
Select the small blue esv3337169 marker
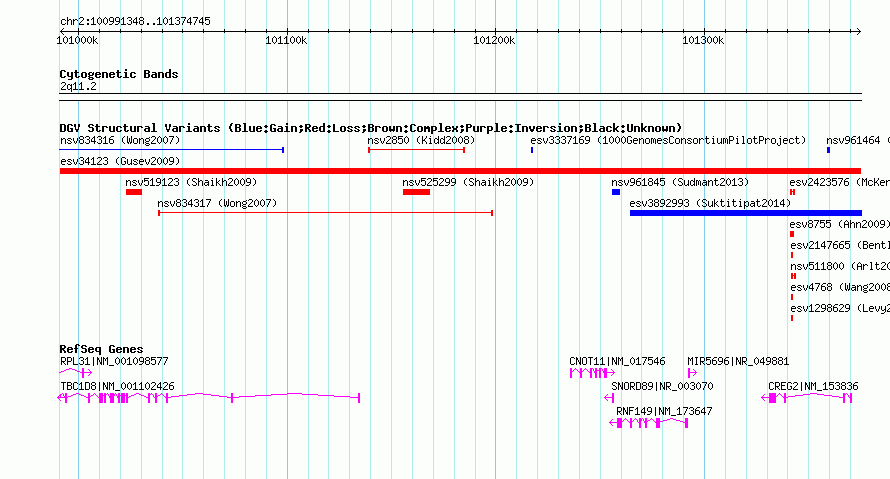532,150
